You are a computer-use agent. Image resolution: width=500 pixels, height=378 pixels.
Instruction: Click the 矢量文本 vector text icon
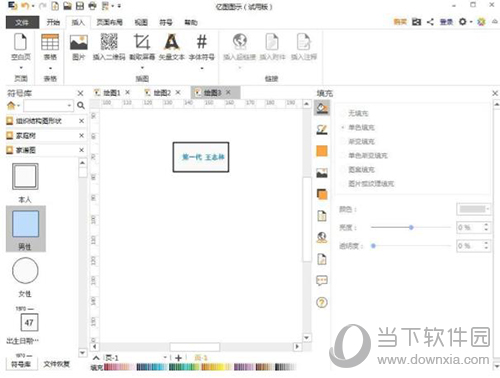tap(172, 42)
